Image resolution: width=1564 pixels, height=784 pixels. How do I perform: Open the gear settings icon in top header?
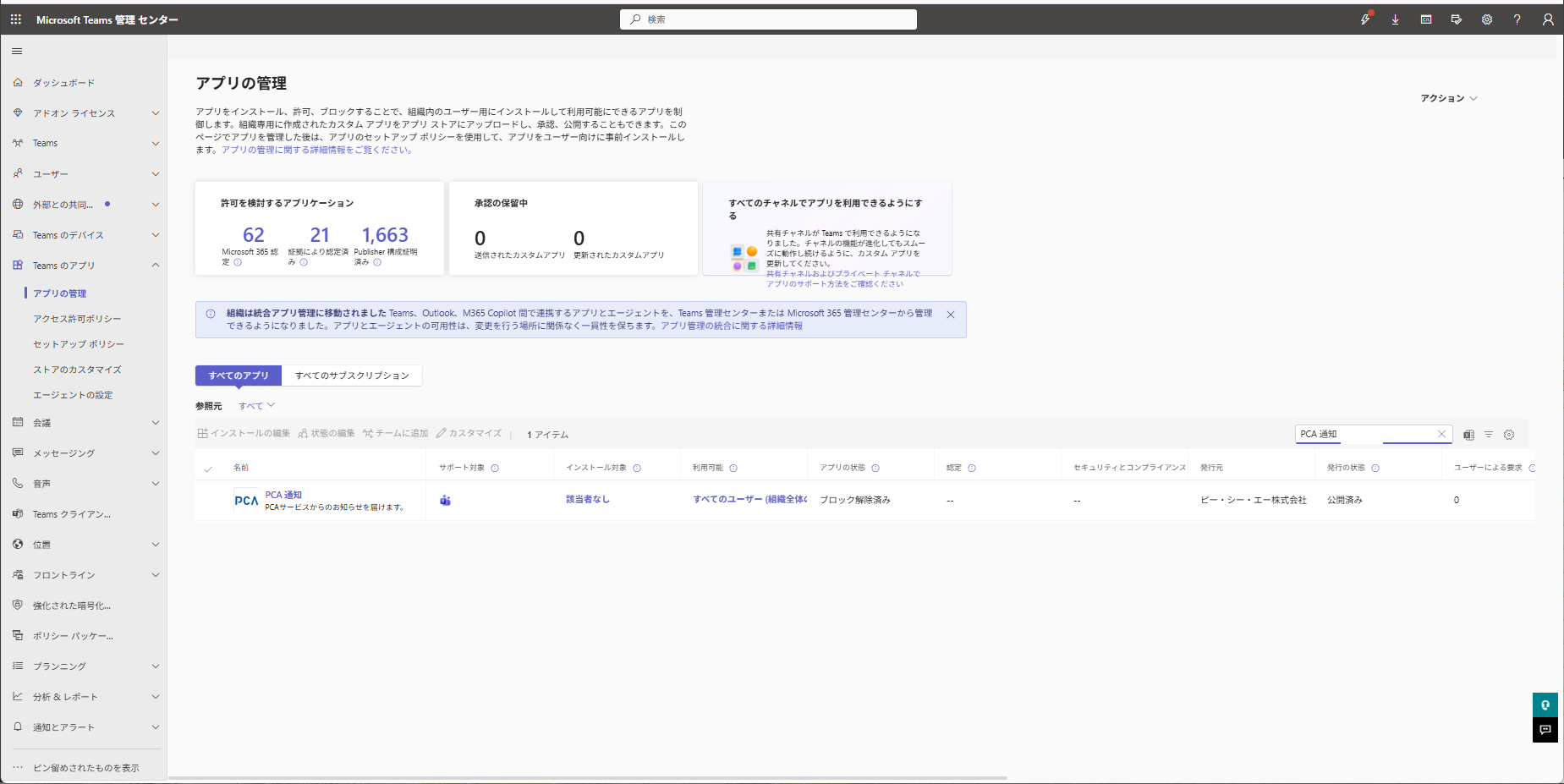(1487, 19)
